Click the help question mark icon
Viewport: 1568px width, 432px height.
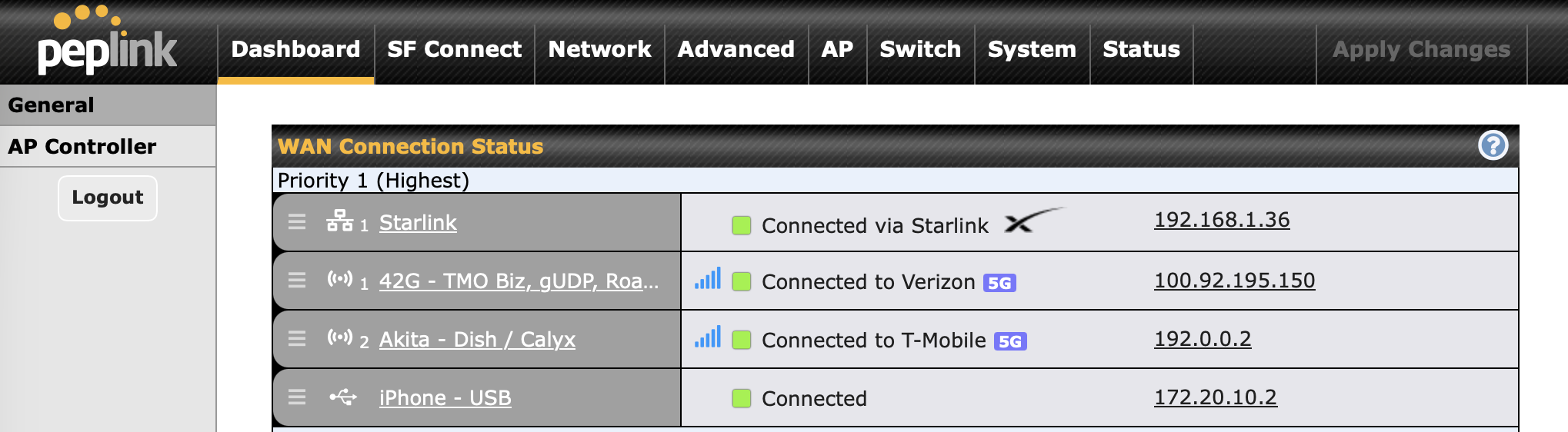(x=1493, y=145)
